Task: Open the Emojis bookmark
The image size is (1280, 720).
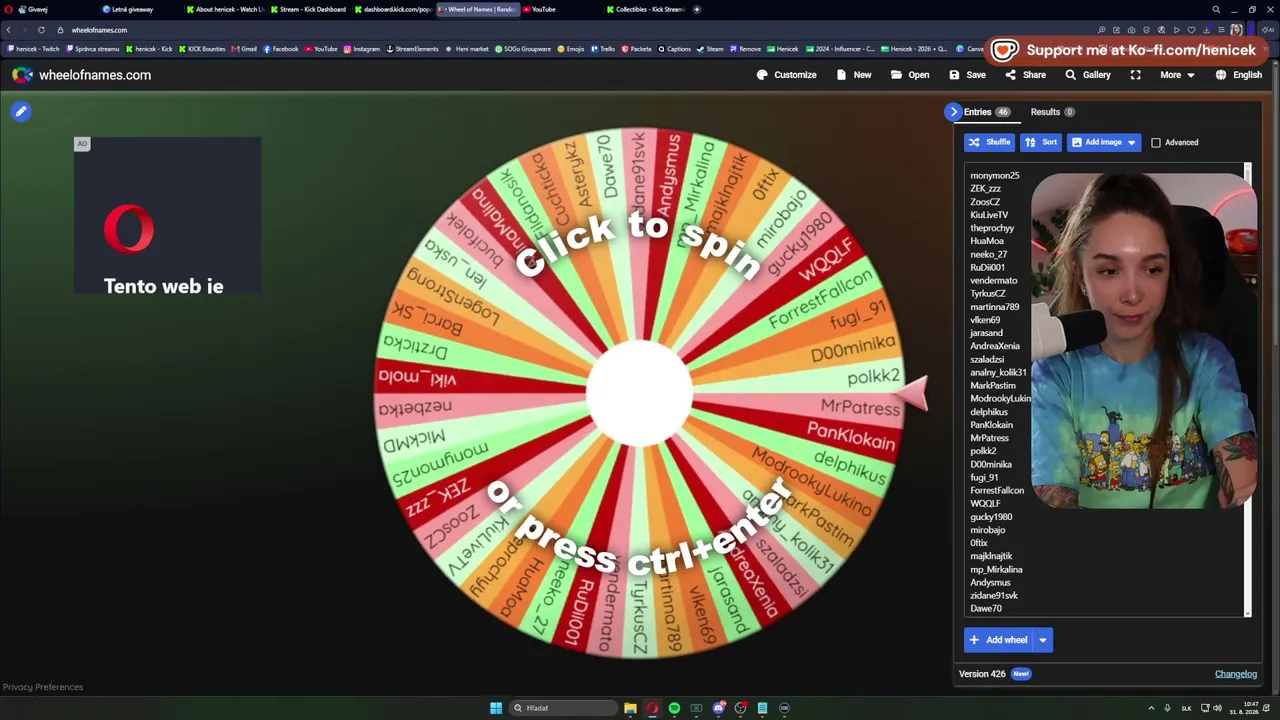Action: click(x=571, y=49)
